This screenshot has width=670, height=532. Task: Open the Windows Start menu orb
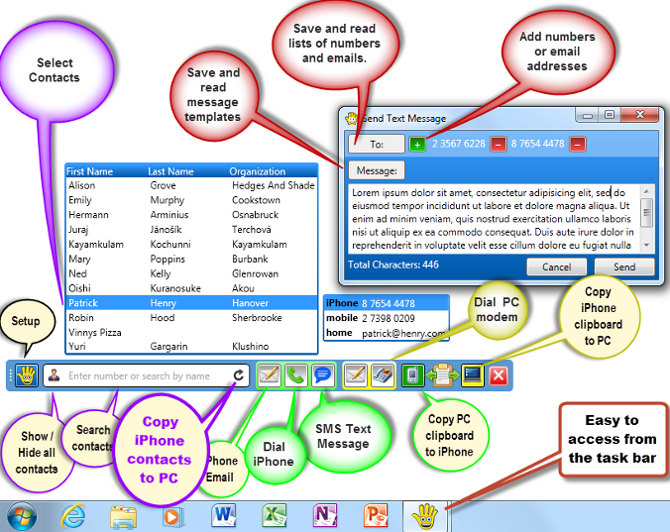22,517
